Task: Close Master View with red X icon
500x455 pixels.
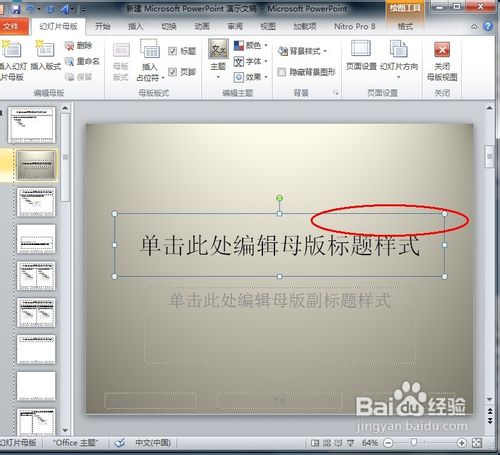Action: (442, 50)
